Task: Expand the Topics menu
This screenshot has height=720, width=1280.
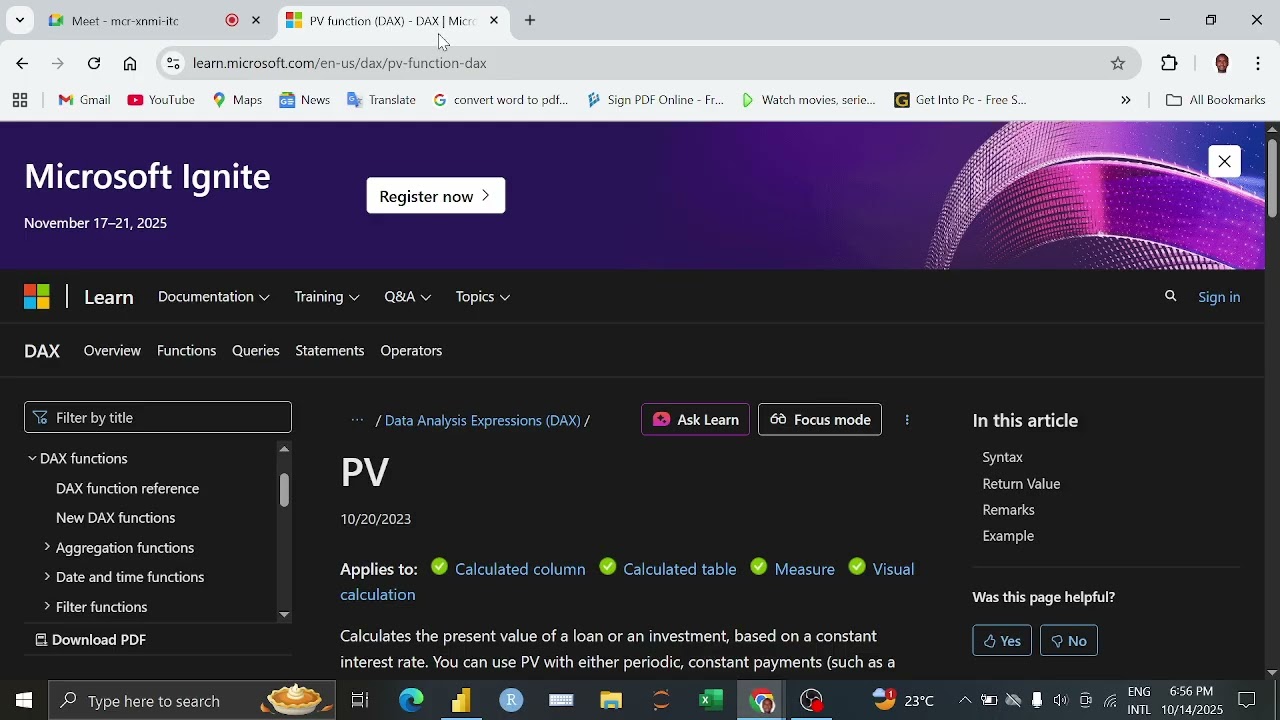Action: [x=483, y=297]
